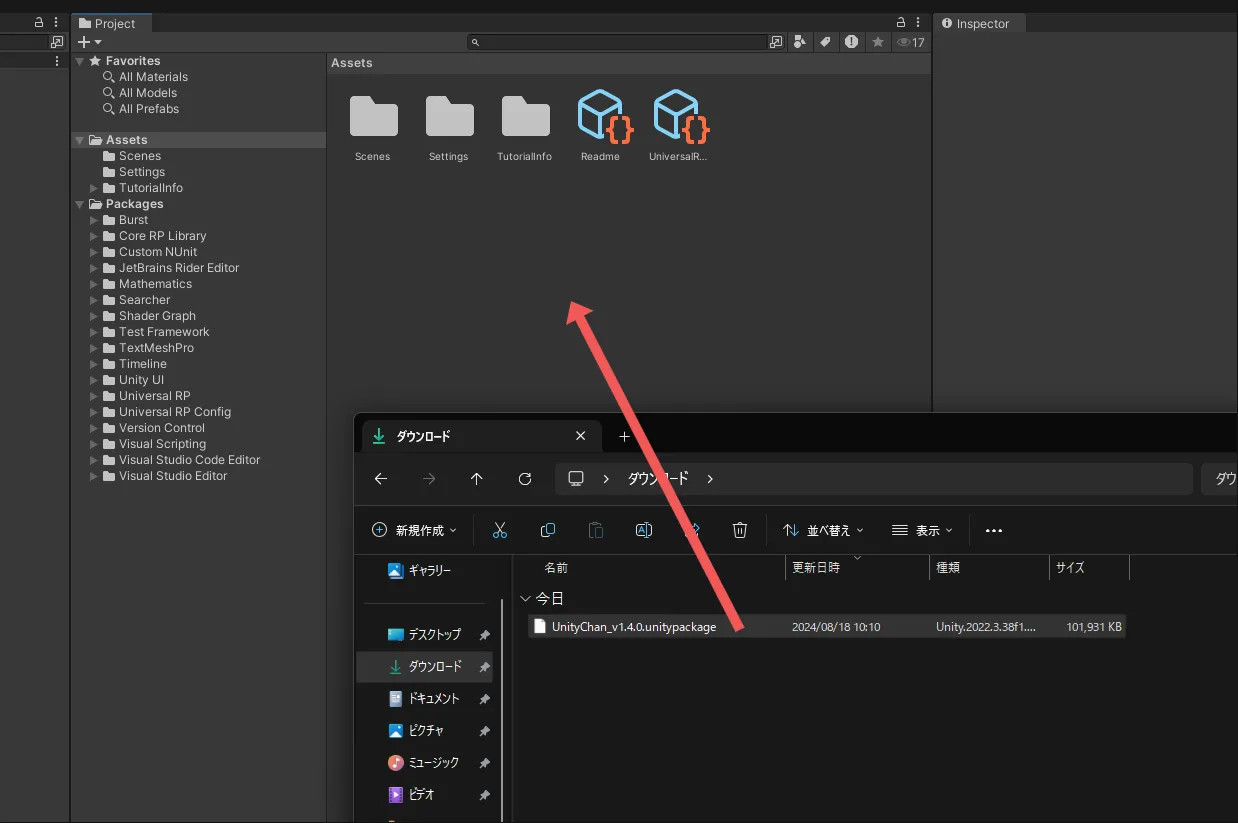Click the Project panel search field
The image size is (1238, 823).
tap(620, 42)
